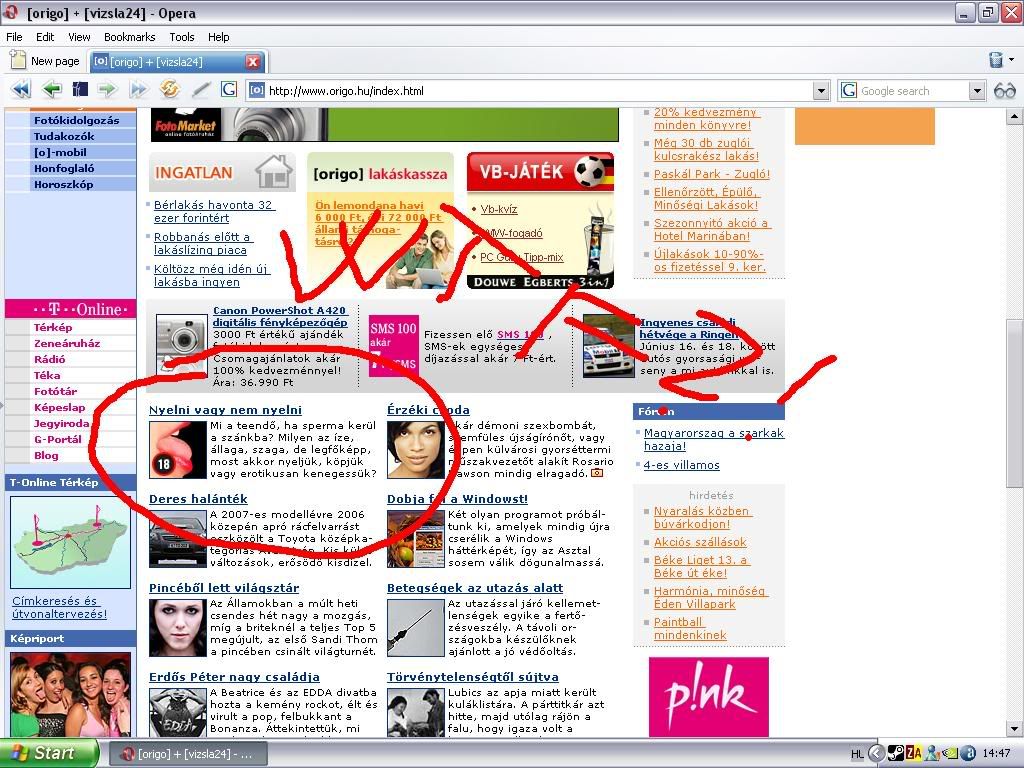Reload the page with the orange refresh icon

[169, 90]
